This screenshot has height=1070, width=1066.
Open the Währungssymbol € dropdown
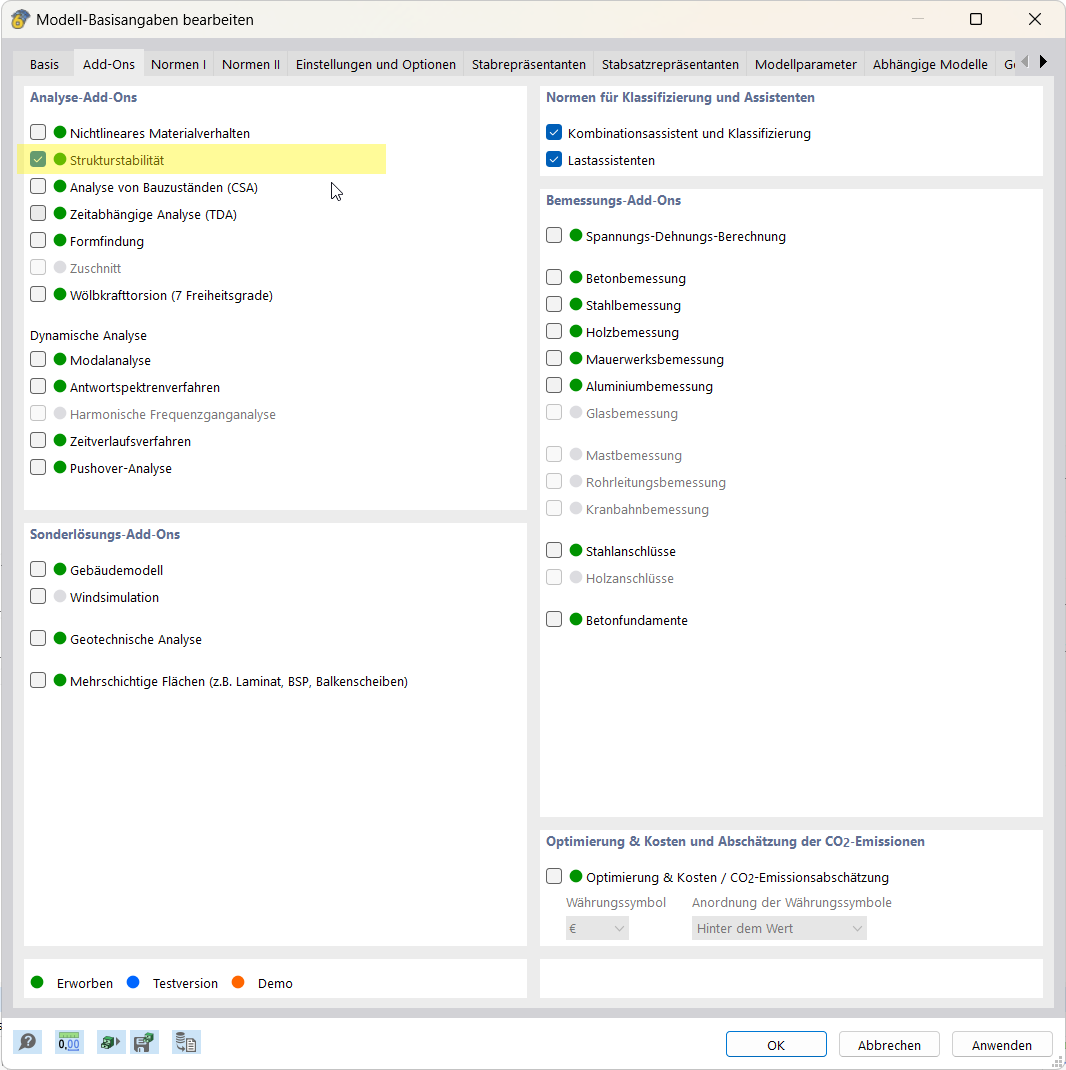pos(597,928)
